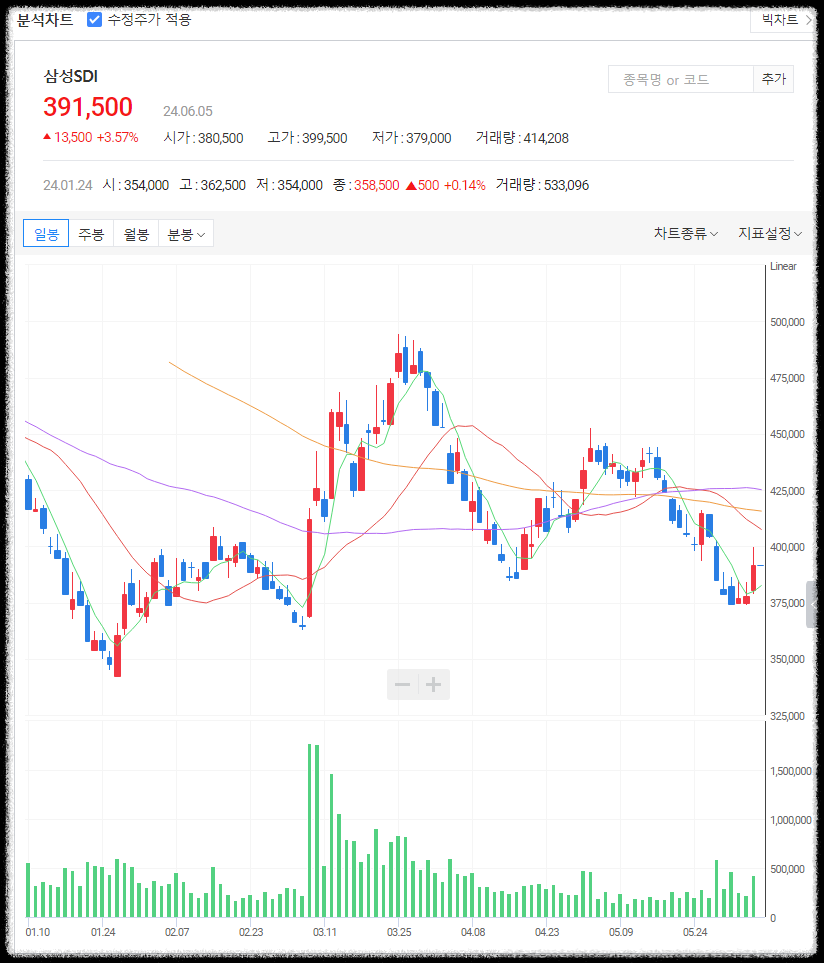This screenshot has height=963, width=824.
Task: Click the 05.09 date axis label
Action: click(x=621, y=932)
